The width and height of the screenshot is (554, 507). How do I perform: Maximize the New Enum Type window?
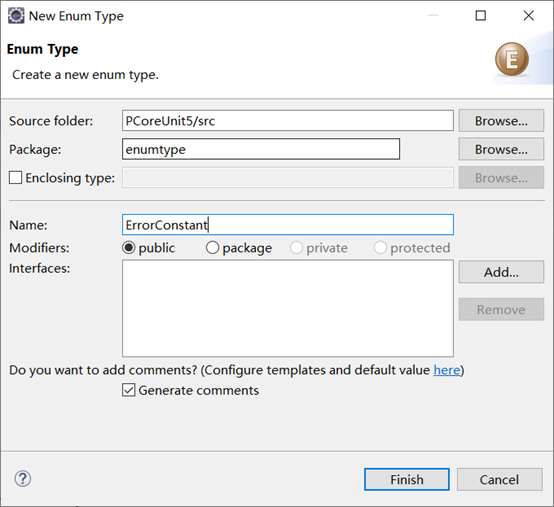point(481,16)
